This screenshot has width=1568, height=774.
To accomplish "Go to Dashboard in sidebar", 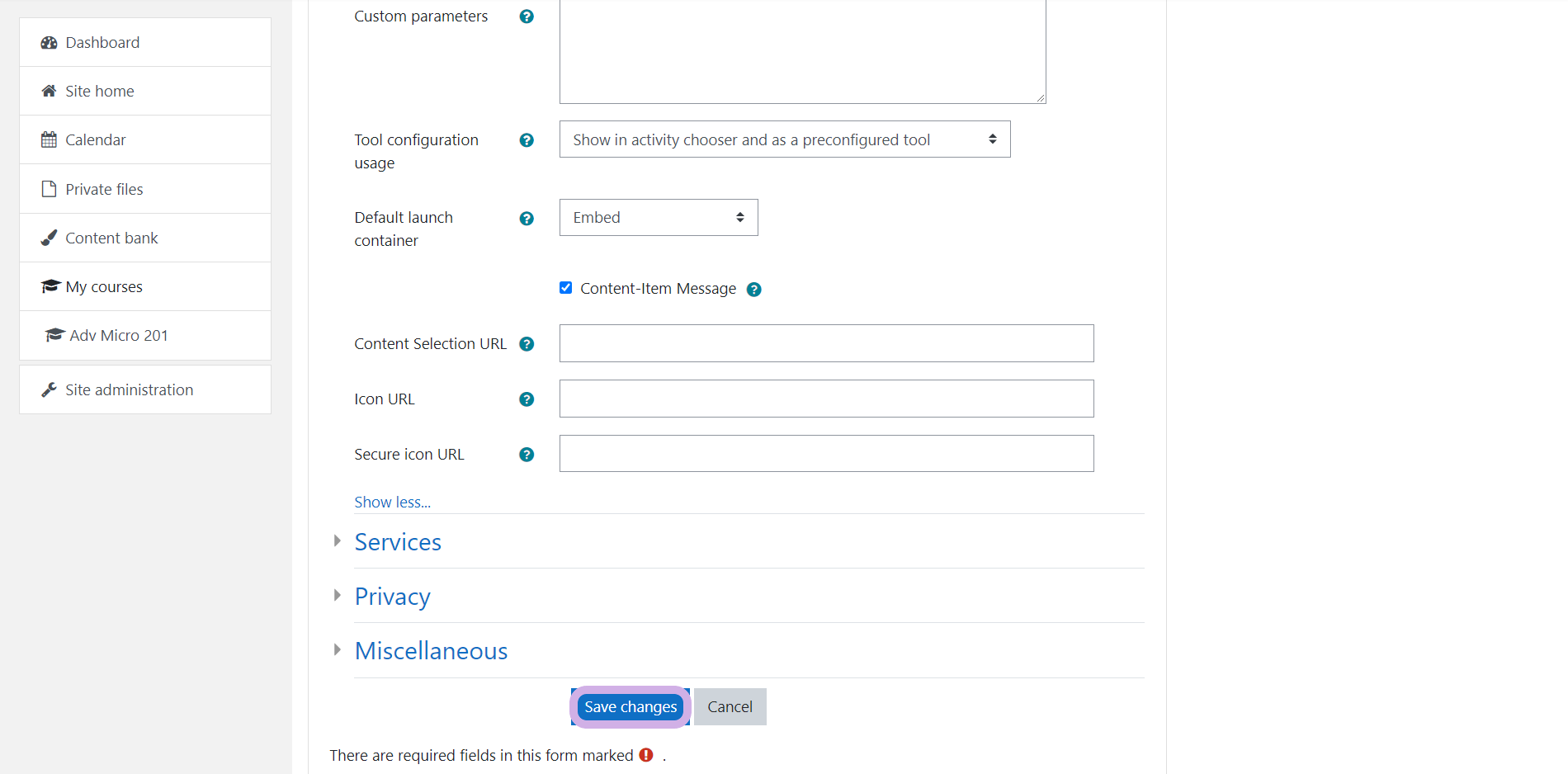I will (102, 42).
